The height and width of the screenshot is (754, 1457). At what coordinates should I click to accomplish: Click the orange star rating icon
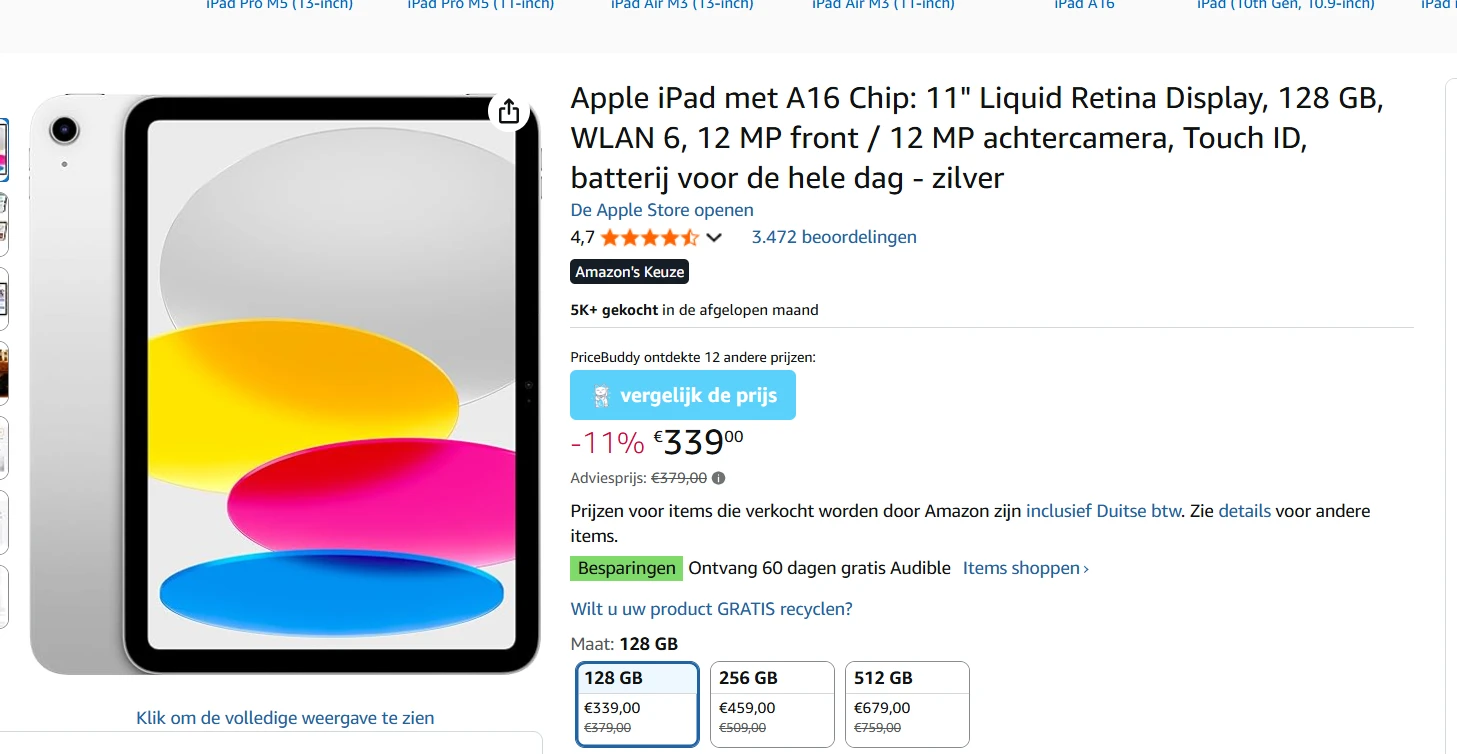pyautogui.click(x=648, y=237)
